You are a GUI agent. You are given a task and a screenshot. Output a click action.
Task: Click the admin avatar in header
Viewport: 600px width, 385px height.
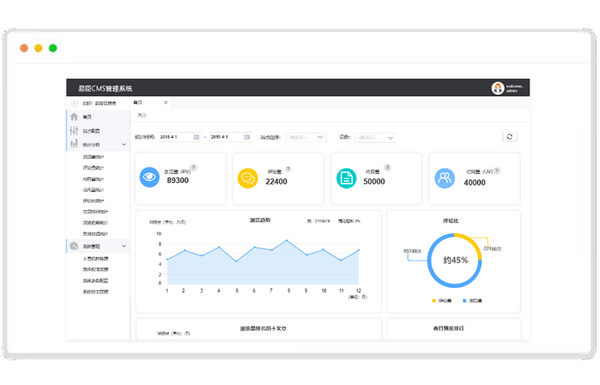click(x=497, y=88)
